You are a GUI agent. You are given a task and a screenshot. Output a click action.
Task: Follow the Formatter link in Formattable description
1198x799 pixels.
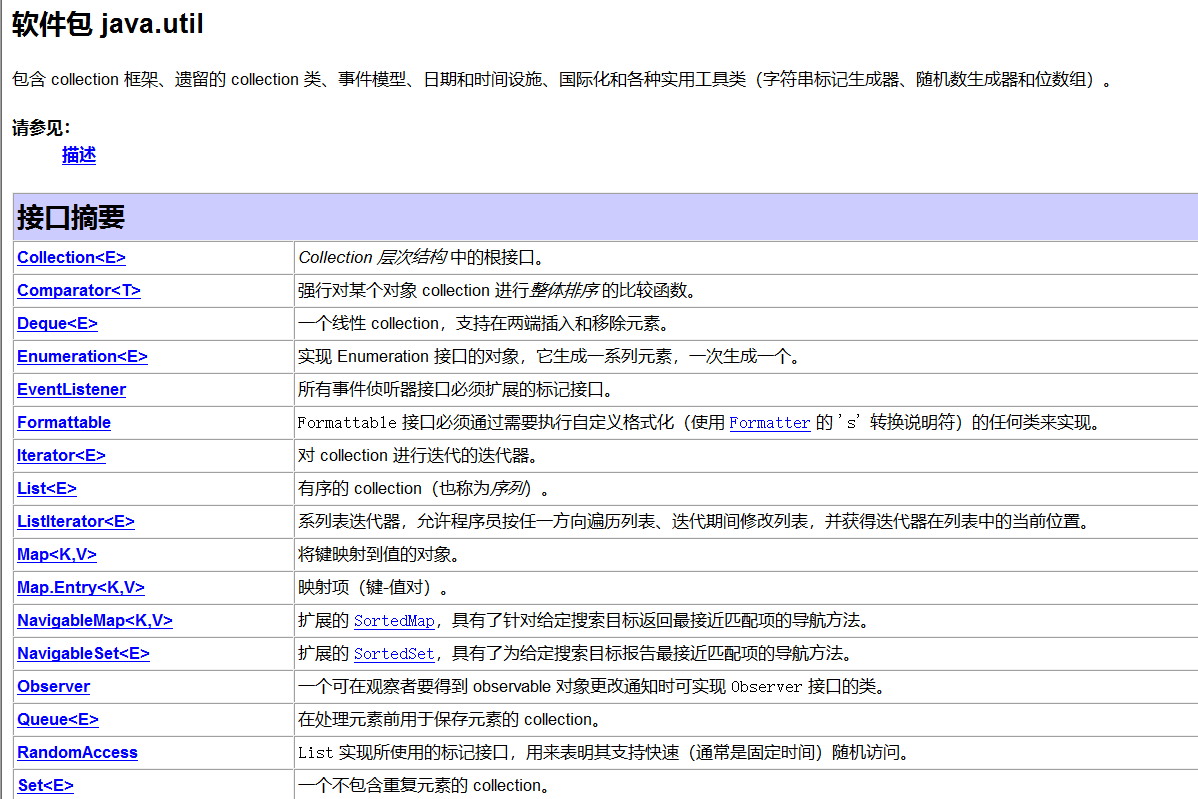click(x=769, y=422)
